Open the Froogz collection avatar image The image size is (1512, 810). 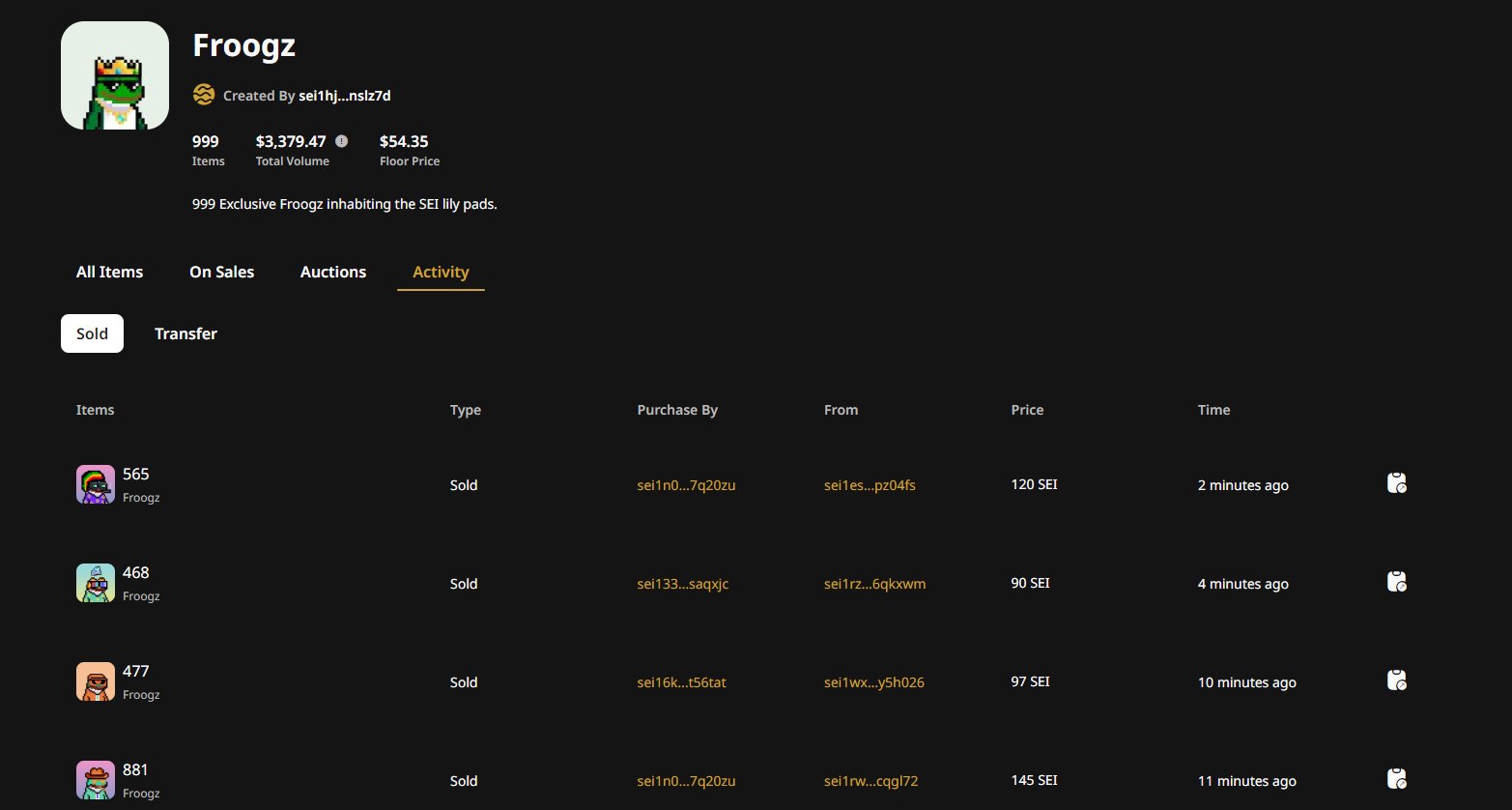tap(115, 75)
